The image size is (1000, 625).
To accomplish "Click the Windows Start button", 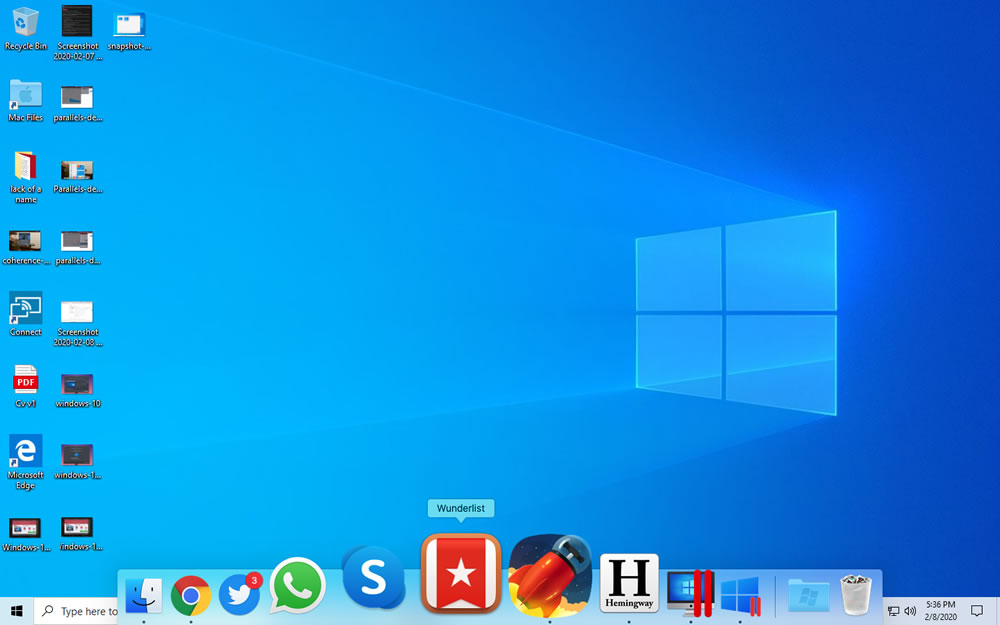I will click(17, 611).
